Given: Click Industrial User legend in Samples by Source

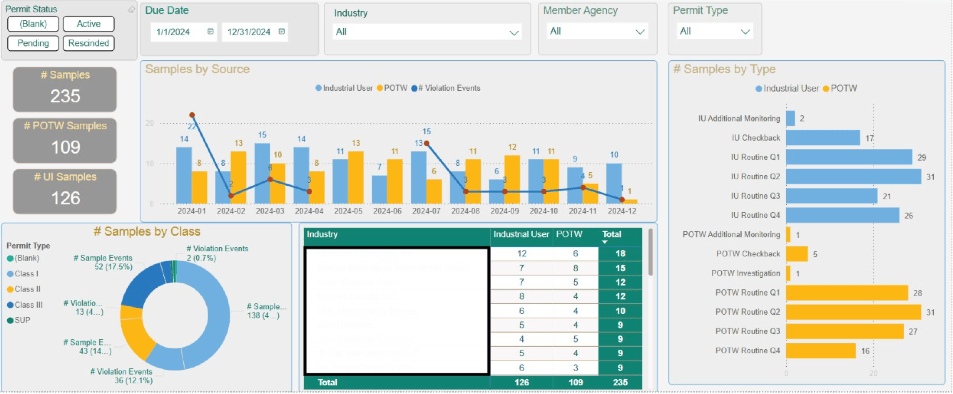Looking at the screenshot, I should point(343,88).
